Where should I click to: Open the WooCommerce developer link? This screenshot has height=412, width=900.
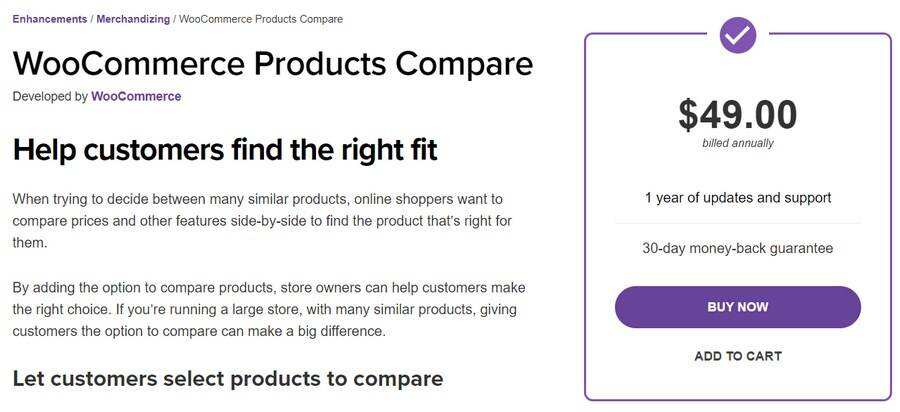pos(136,97)
